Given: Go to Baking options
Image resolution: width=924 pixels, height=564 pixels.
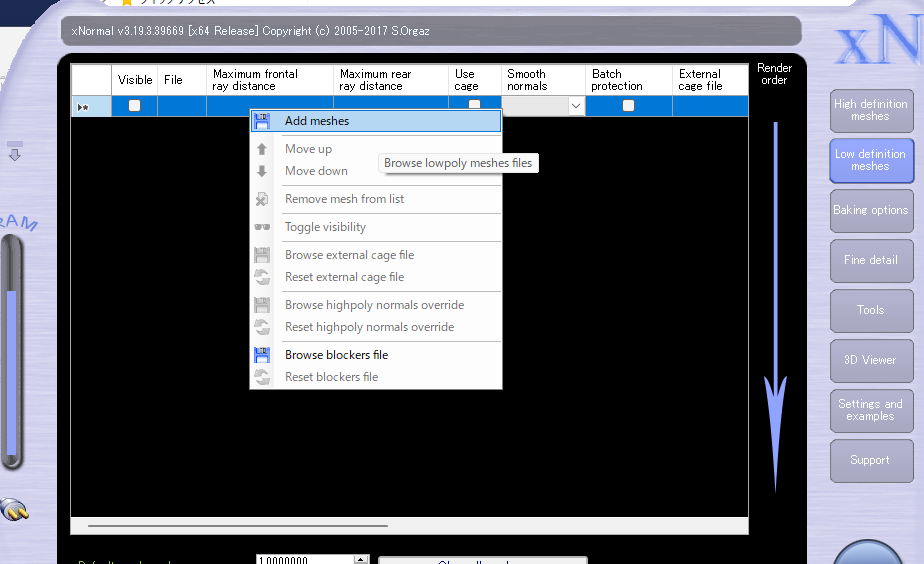Looking at the screenshot, I should [870, 210].
